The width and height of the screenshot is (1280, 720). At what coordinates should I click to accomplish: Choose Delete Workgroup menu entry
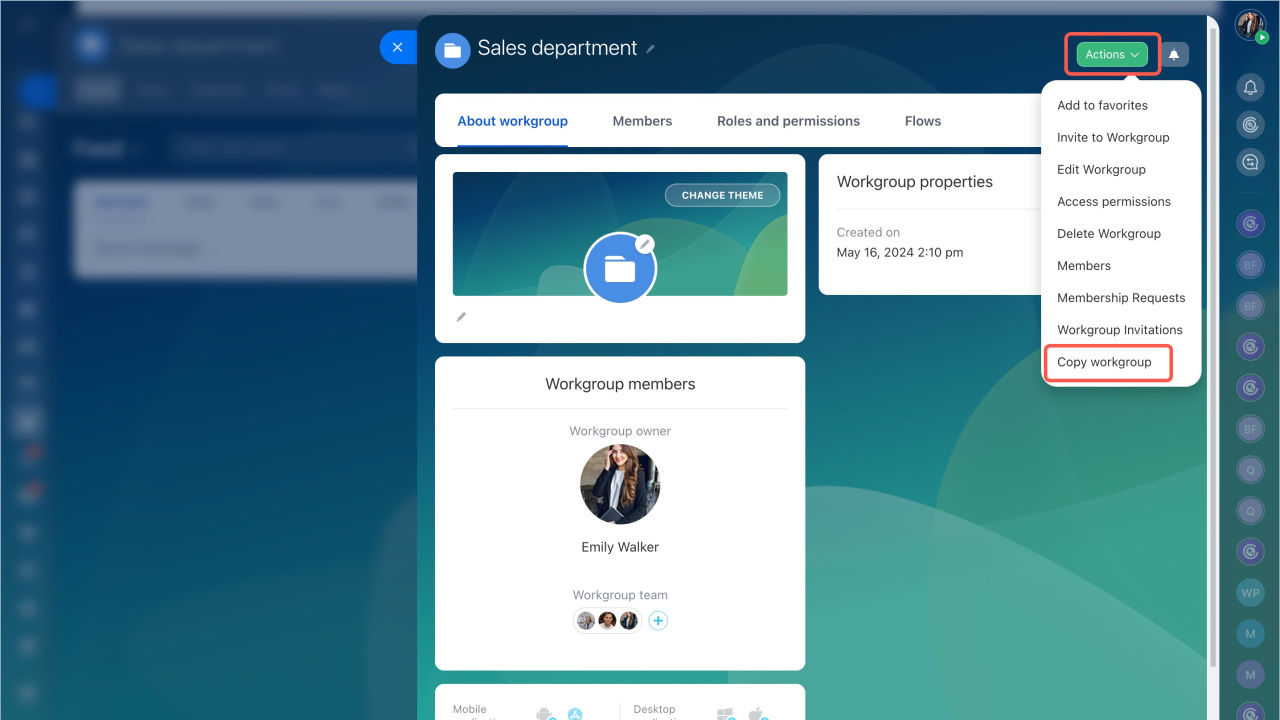point(1109,233)
